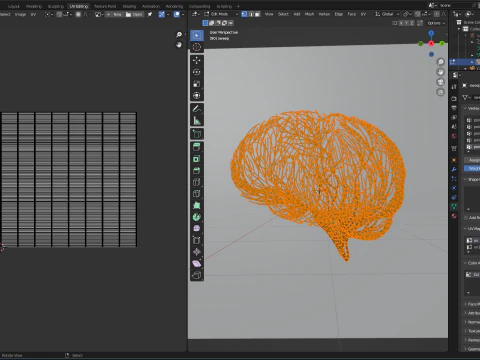This screenshot has height=360, width=480.
Task: Expand the Vertex Groups panel
Action: (471, 108)
